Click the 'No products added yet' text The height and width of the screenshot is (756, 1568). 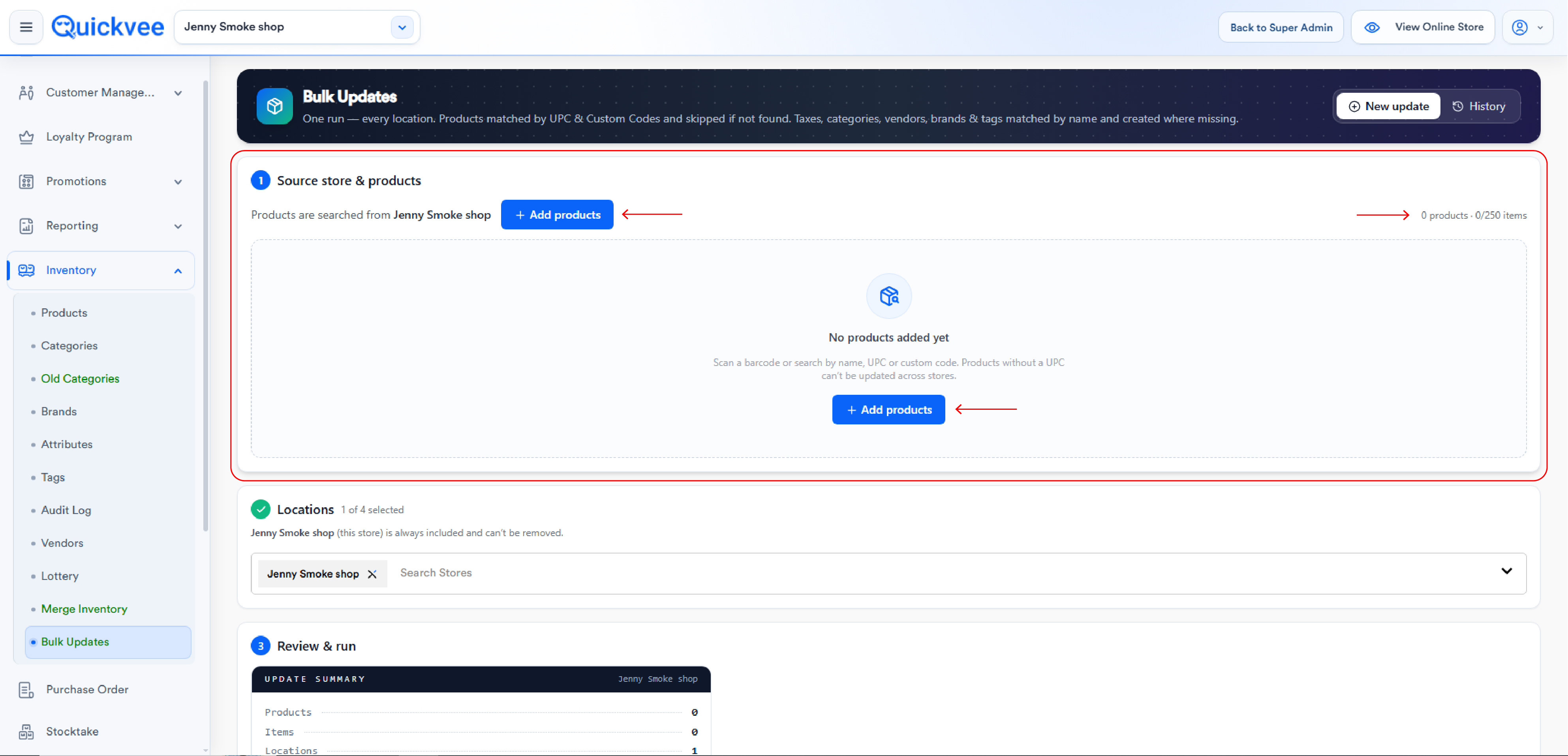[x=888, y=338]
